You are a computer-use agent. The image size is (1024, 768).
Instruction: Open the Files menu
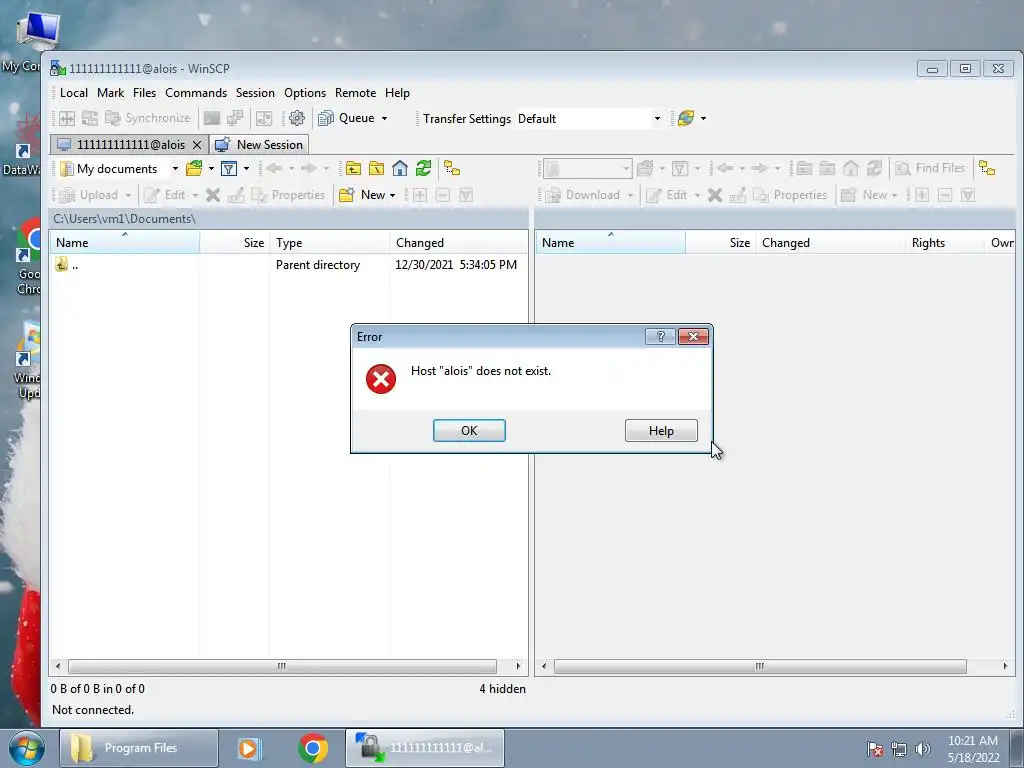click(144, 93)
